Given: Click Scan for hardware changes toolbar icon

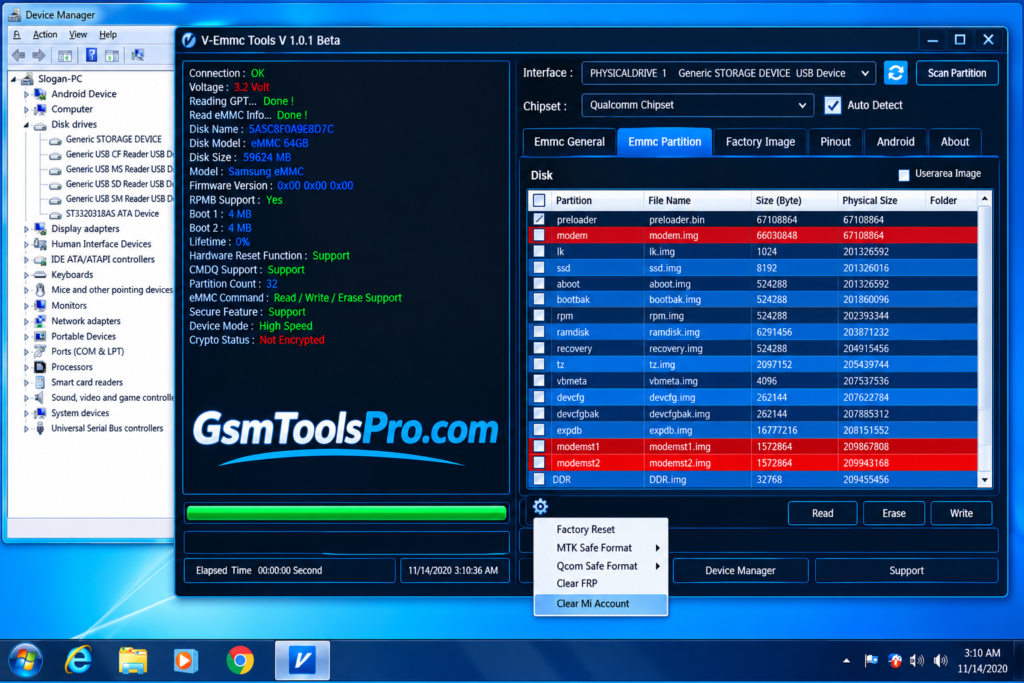Looking at the screenshot, I should pyautogui.click(x=137, y=56).
